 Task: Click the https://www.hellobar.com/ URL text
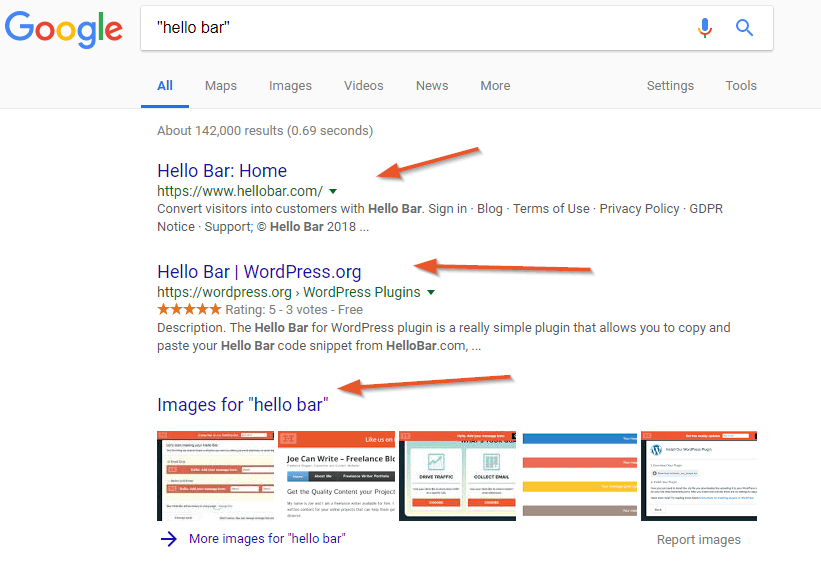[240, 192]
